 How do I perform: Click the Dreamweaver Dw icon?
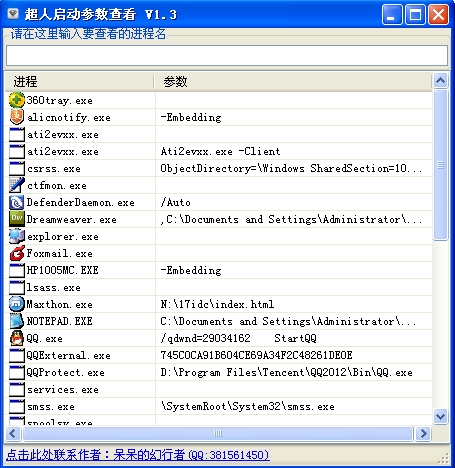point(17,219)
